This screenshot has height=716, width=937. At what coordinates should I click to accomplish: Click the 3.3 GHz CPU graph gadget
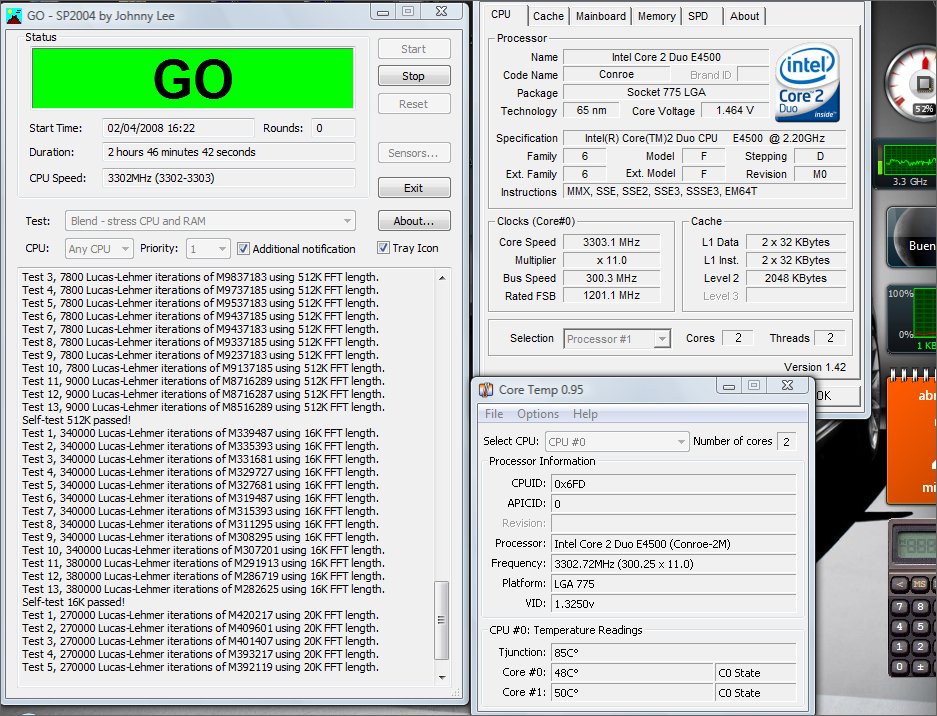click(906, 164)
